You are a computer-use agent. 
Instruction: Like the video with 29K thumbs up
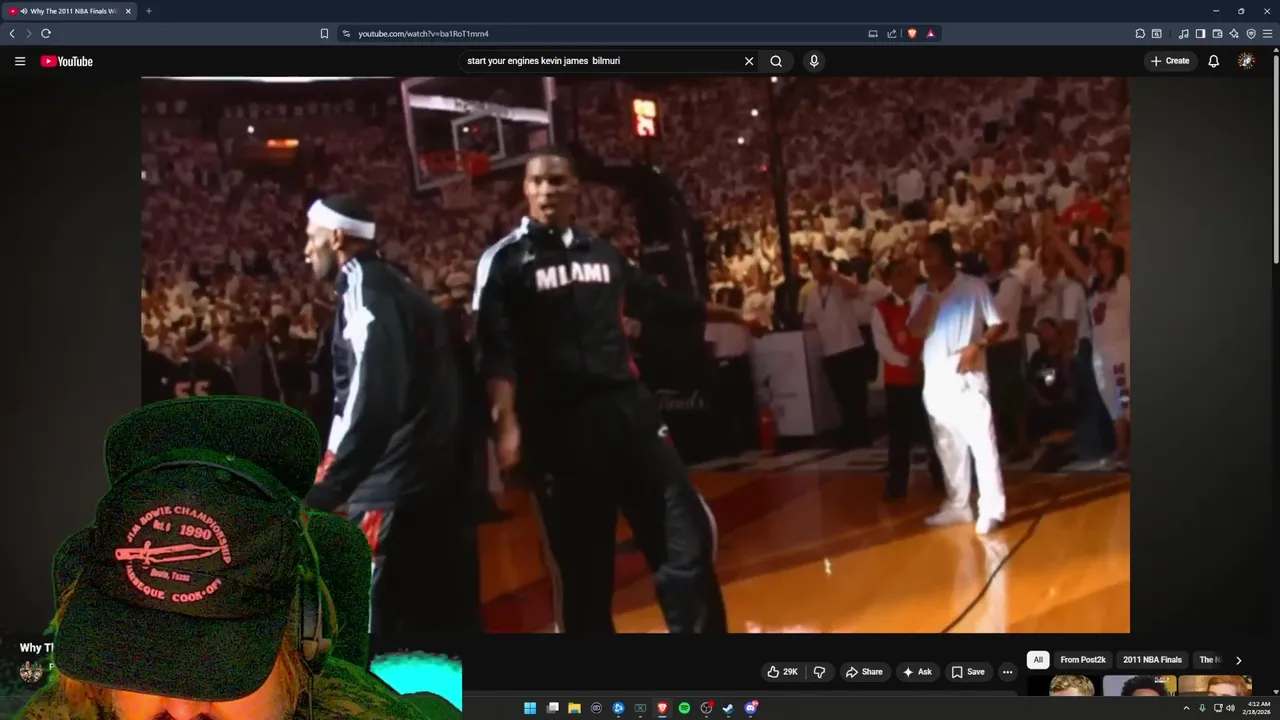tap(782, 672)
